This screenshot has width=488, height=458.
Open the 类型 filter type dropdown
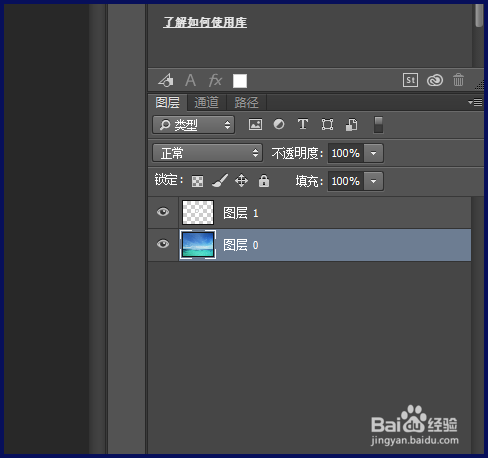(194, 125)
